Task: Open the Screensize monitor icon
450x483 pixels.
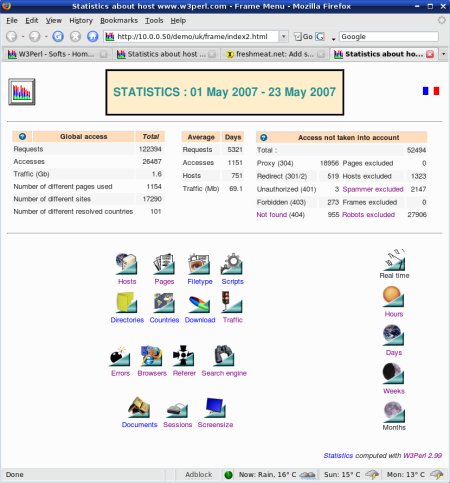Action: (215, 407)
